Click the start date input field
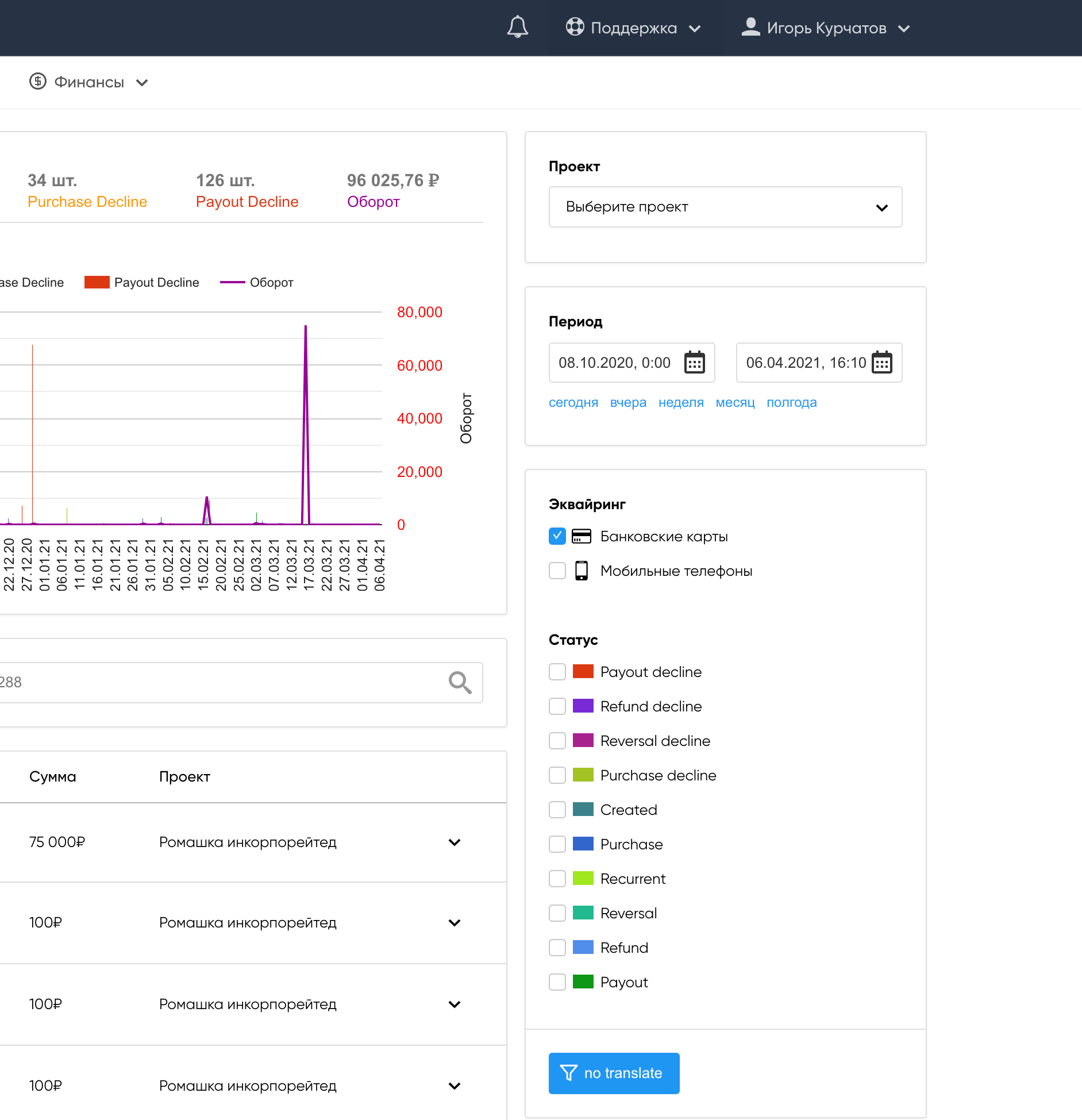 pos(615,363)
